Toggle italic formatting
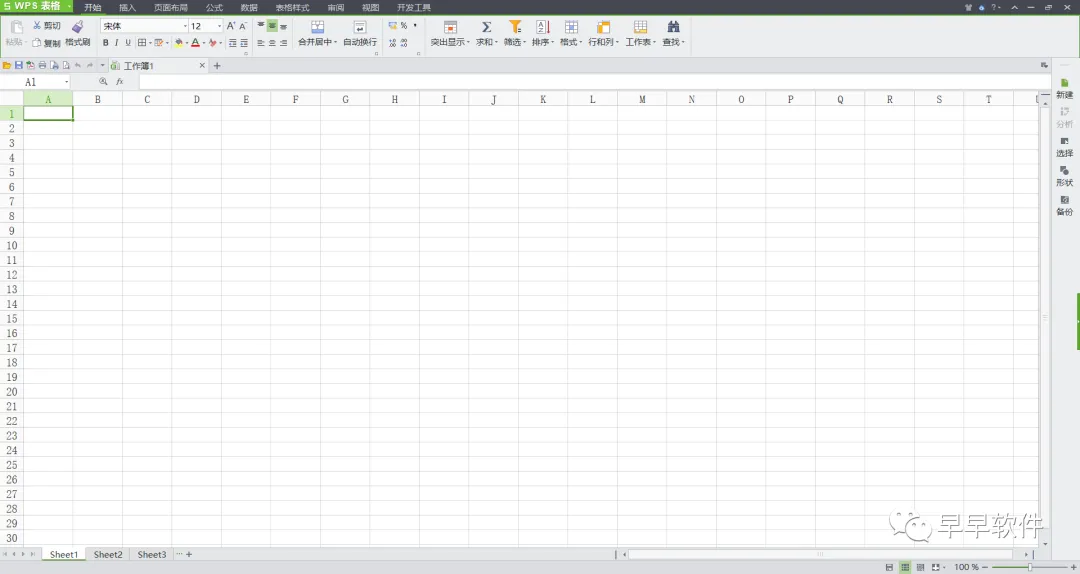The width and height of the screenshot is (1080, 574). (x=116, y=43)
